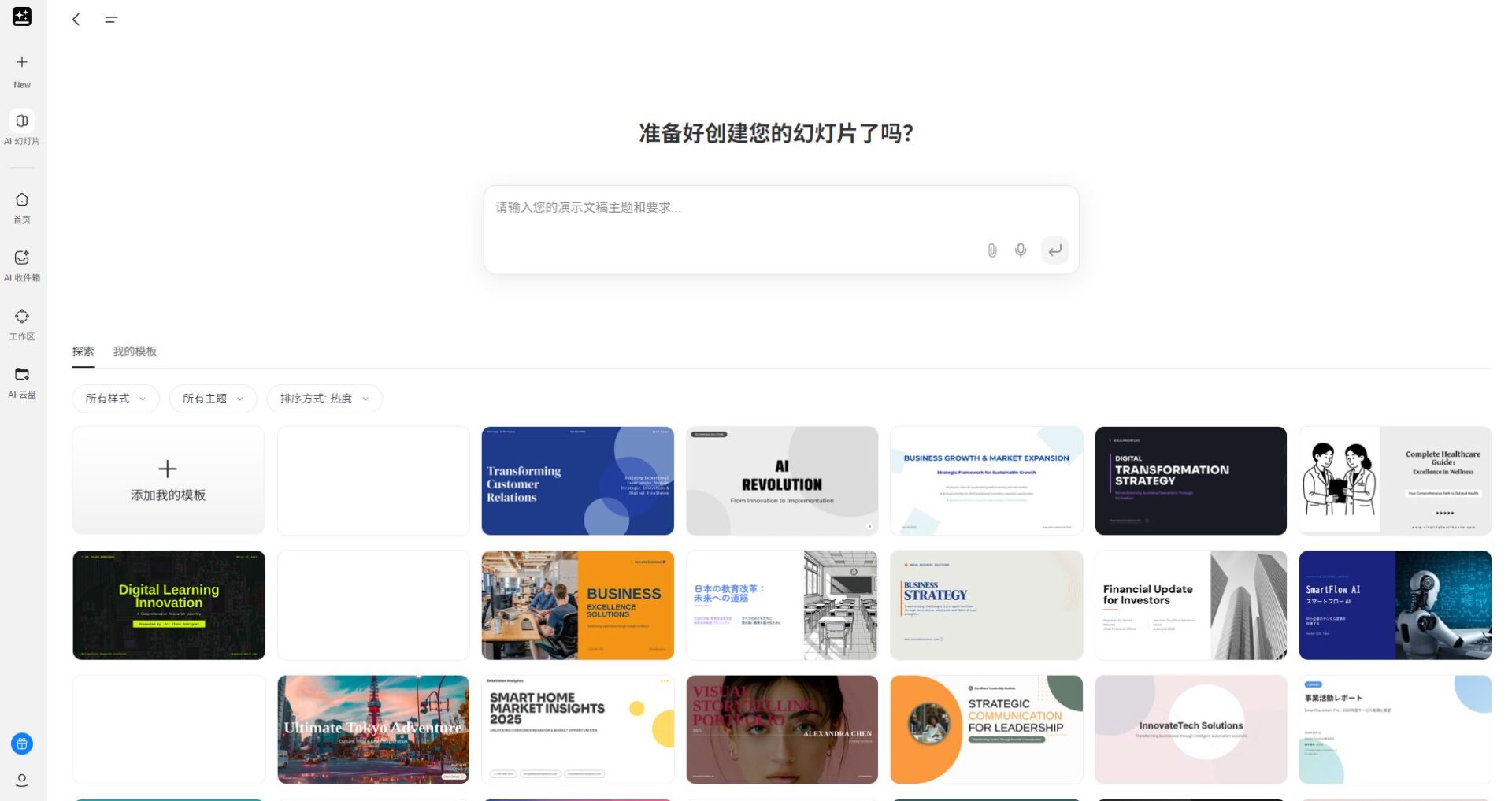Activate the microphone voice input
The height and width of the screenshot is (801, 1512).
pos(1020,250)
